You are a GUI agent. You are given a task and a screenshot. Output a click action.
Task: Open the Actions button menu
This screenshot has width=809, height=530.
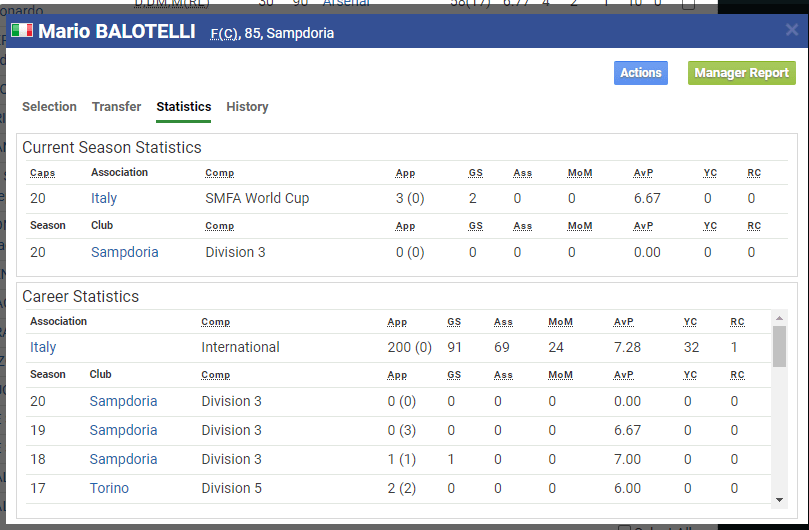[x=640, y=73]
